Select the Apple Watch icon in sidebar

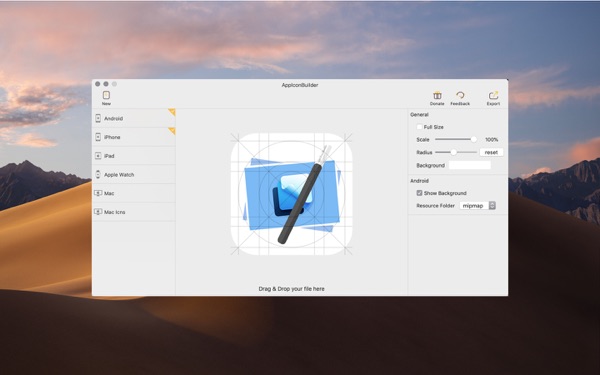(98, 174)
